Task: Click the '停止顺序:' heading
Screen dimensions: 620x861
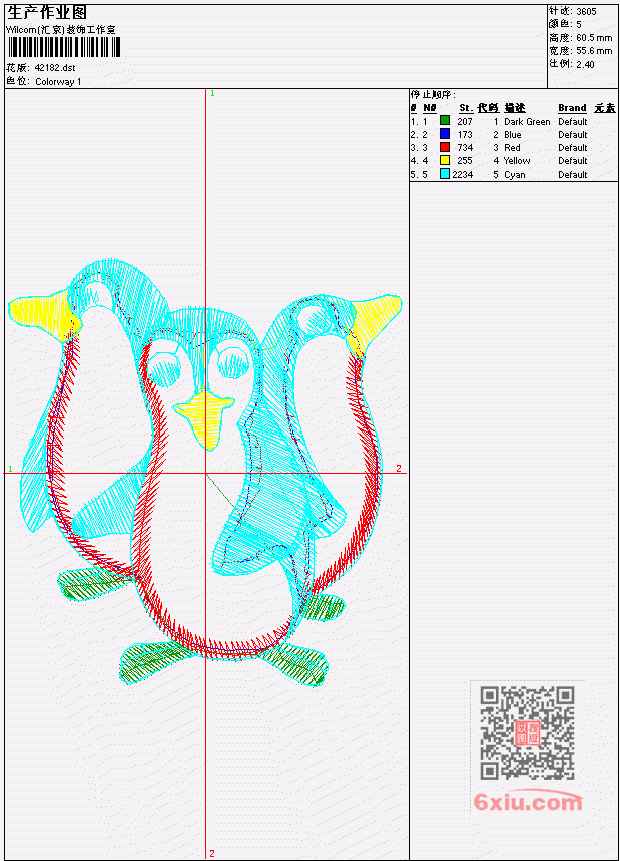Action: point(433,94)
